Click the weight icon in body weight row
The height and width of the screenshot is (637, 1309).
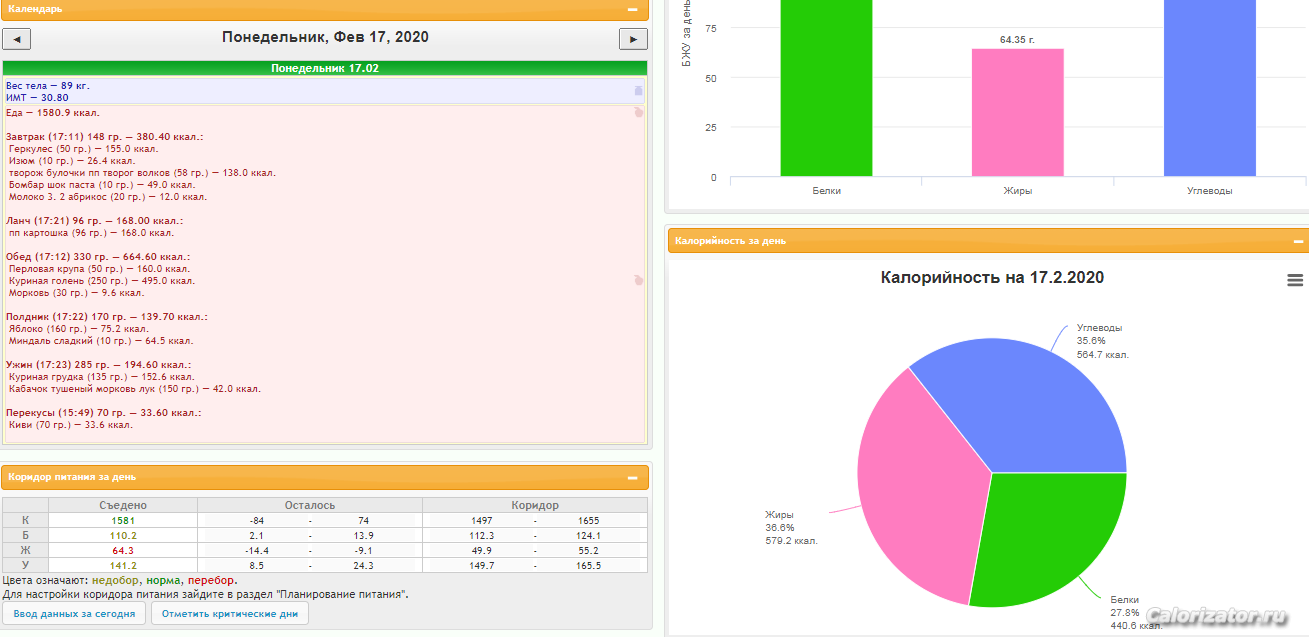click(x=639, y=90)
